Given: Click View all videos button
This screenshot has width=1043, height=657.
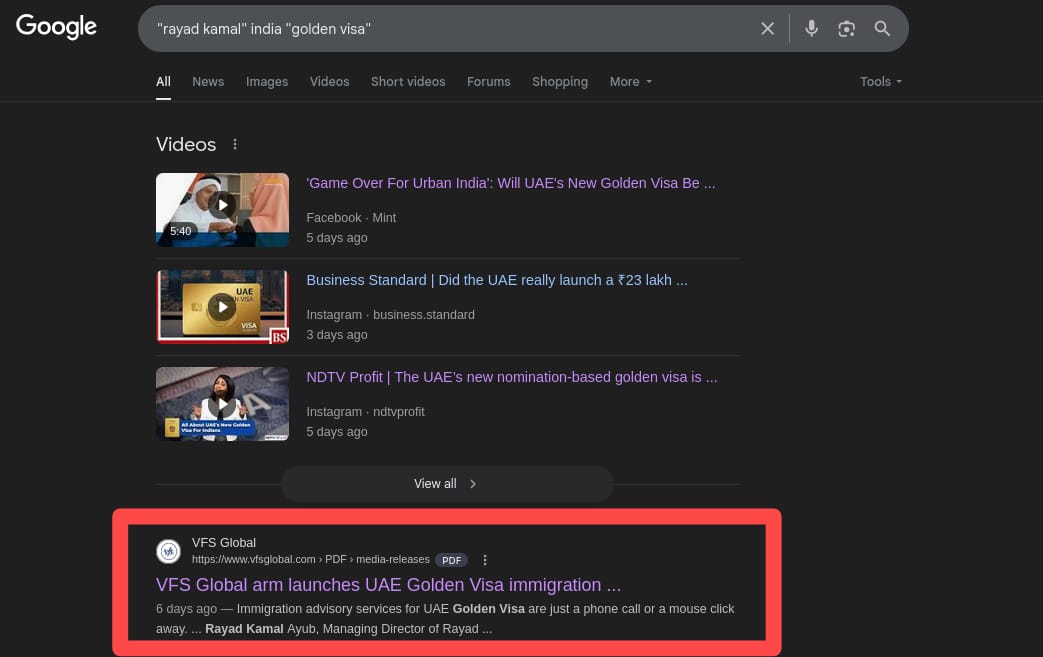Looking at the screenshot, I should click(447, 484).
